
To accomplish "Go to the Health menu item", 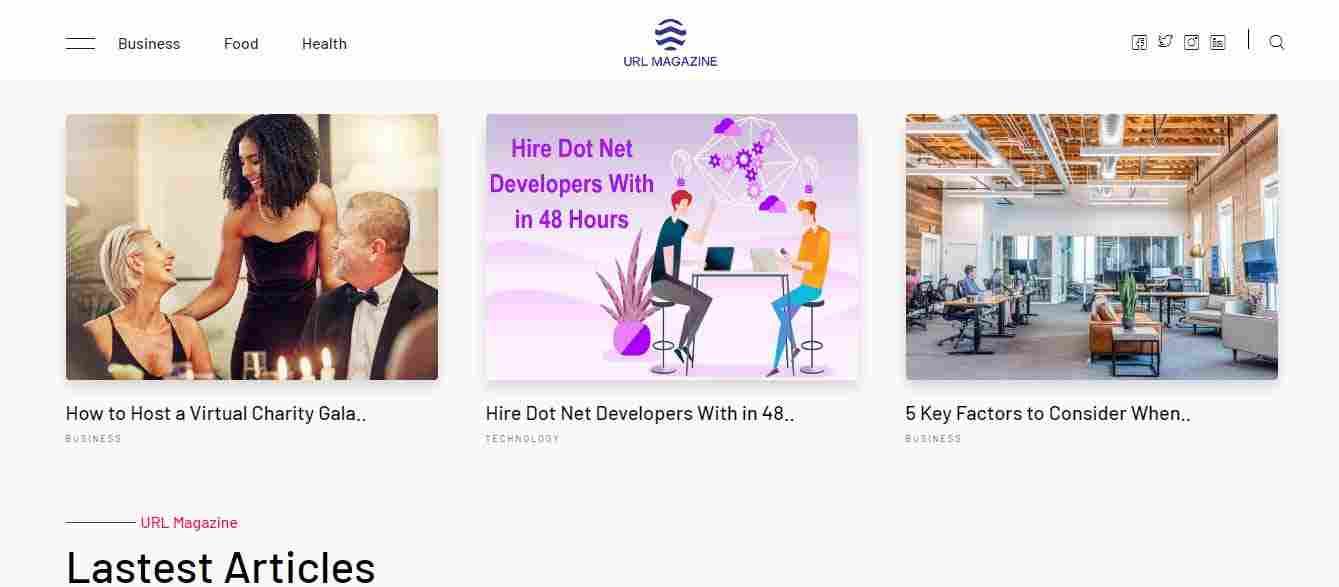I will tap(324, 44).
